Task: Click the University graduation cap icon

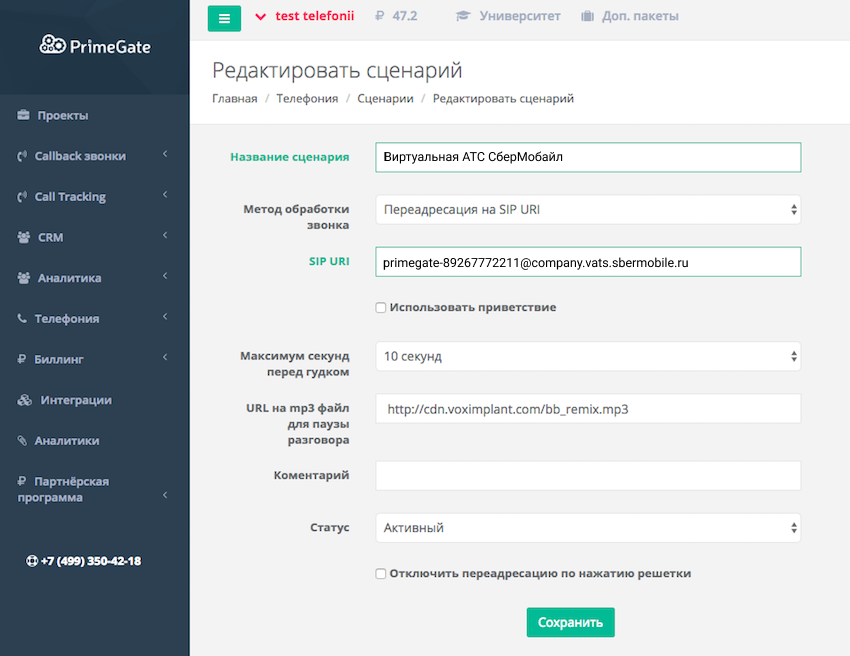Action: pyautogui.click(x=462, y=16)
